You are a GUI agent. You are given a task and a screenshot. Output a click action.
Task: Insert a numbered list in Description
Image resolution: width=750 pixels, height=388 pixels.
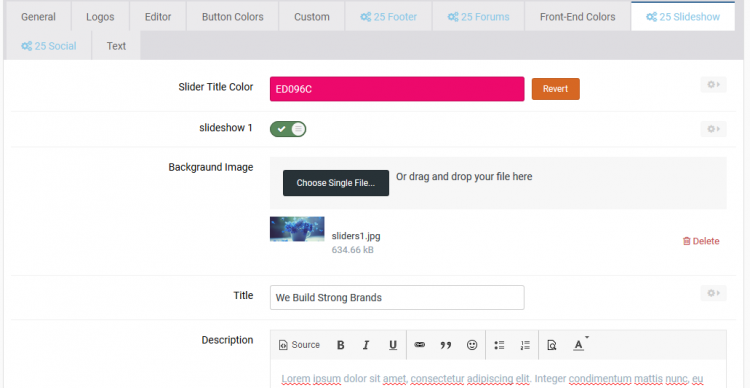point(525,345)
